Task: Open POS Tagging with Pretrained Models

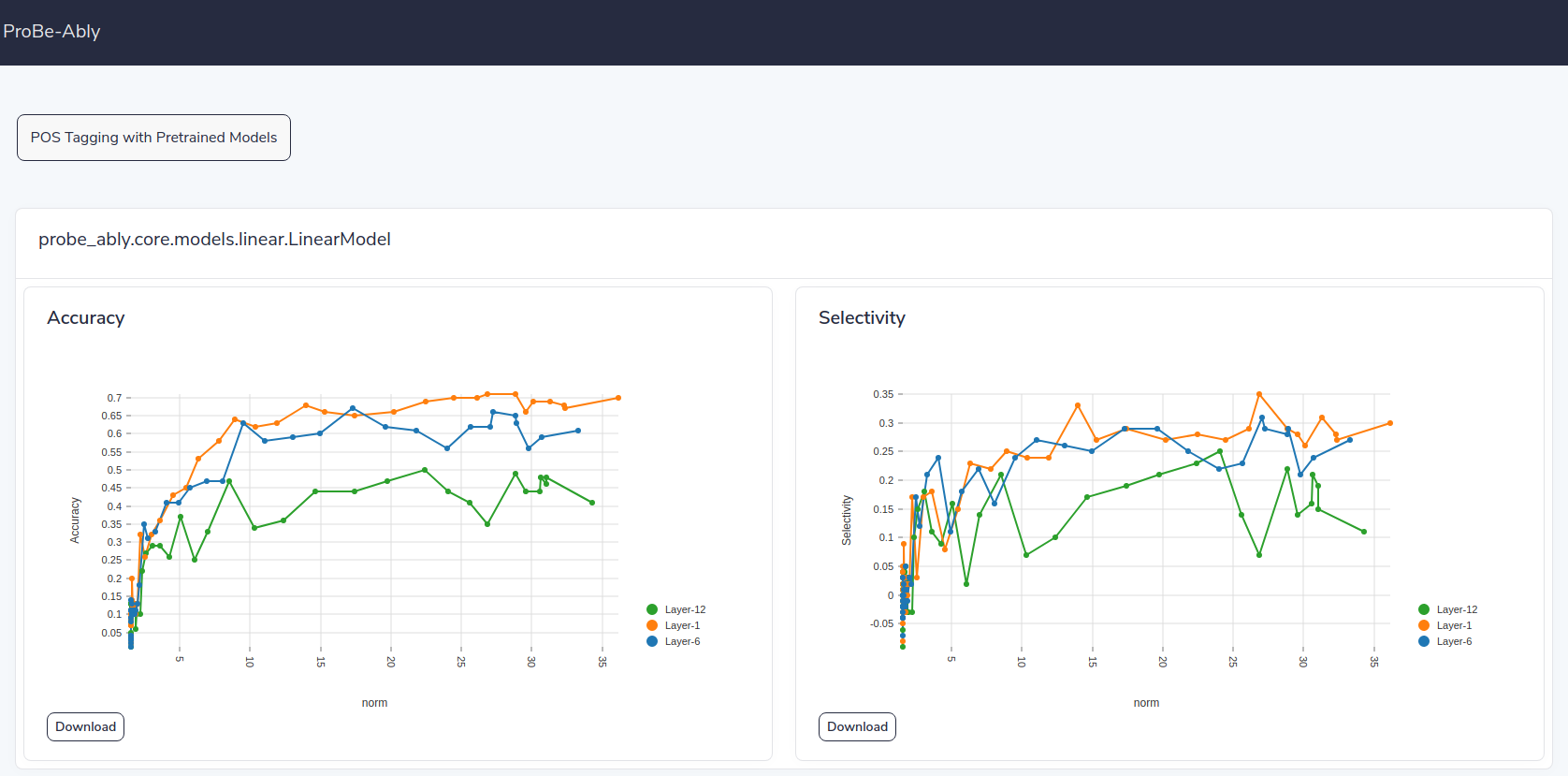Action: pos(153,138)
